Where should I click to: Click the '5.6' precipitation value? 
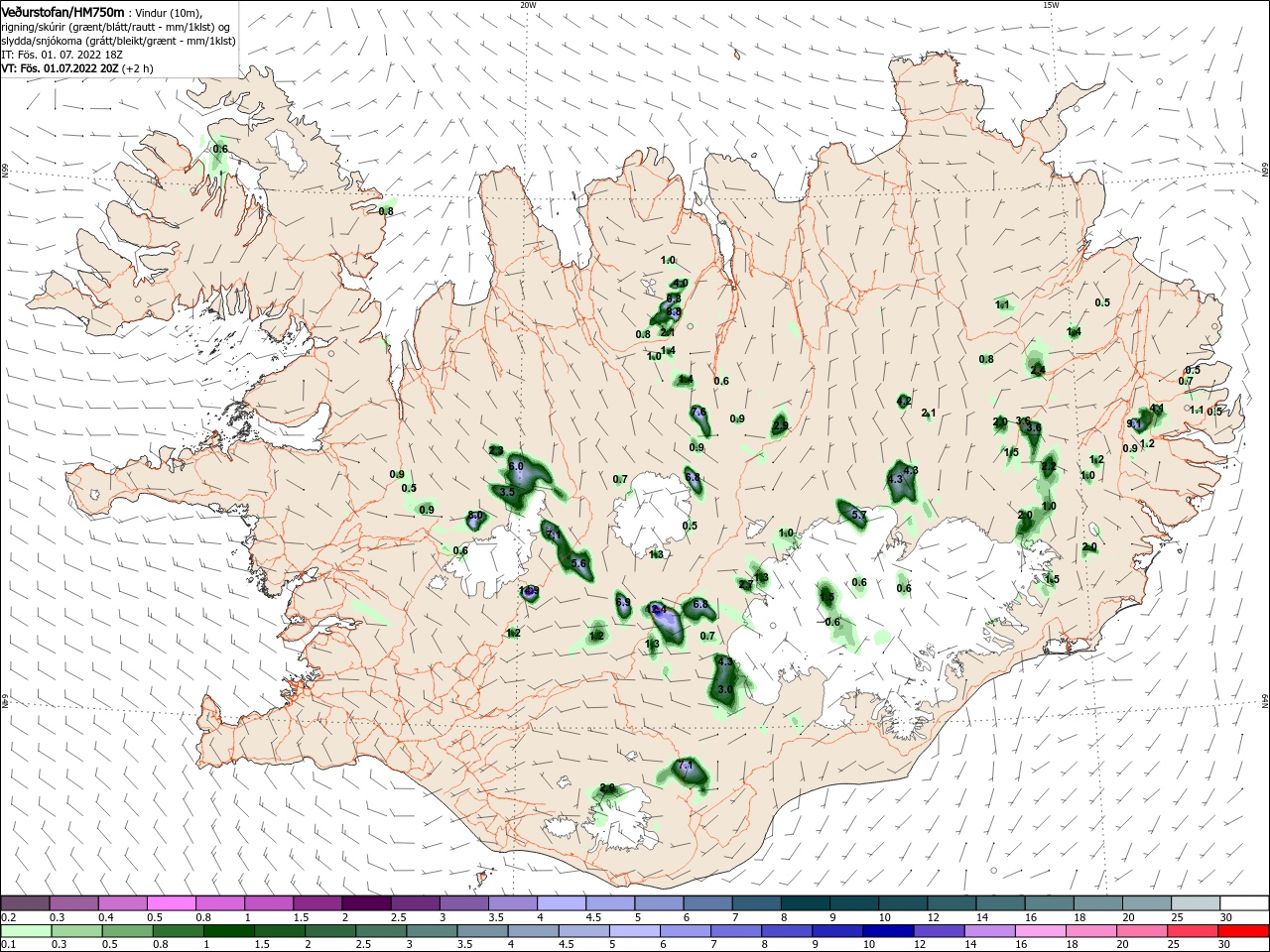click(579, 563)
